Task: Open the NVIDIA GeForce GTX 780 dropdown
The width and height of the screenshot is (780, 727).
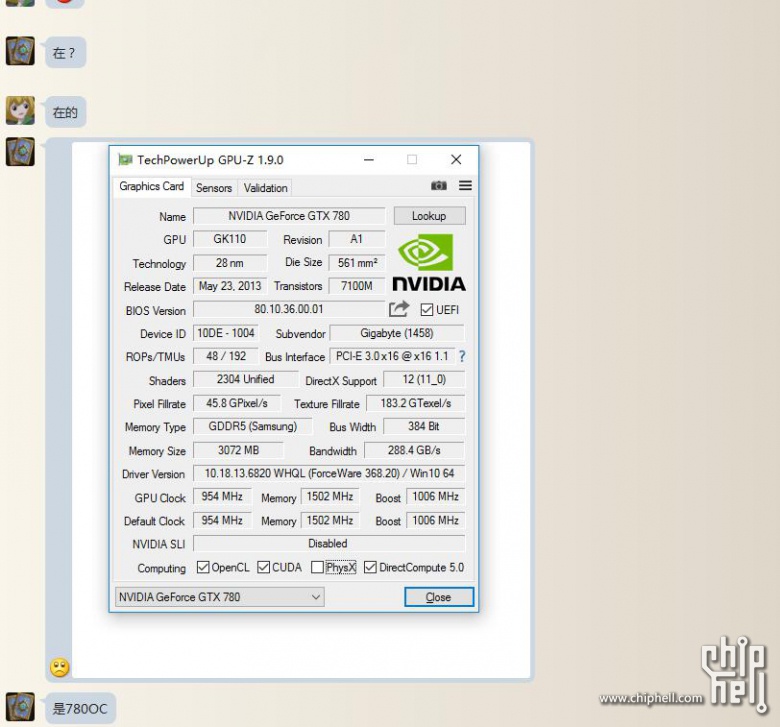Action: pyautogui.click(x=219, y=597)
